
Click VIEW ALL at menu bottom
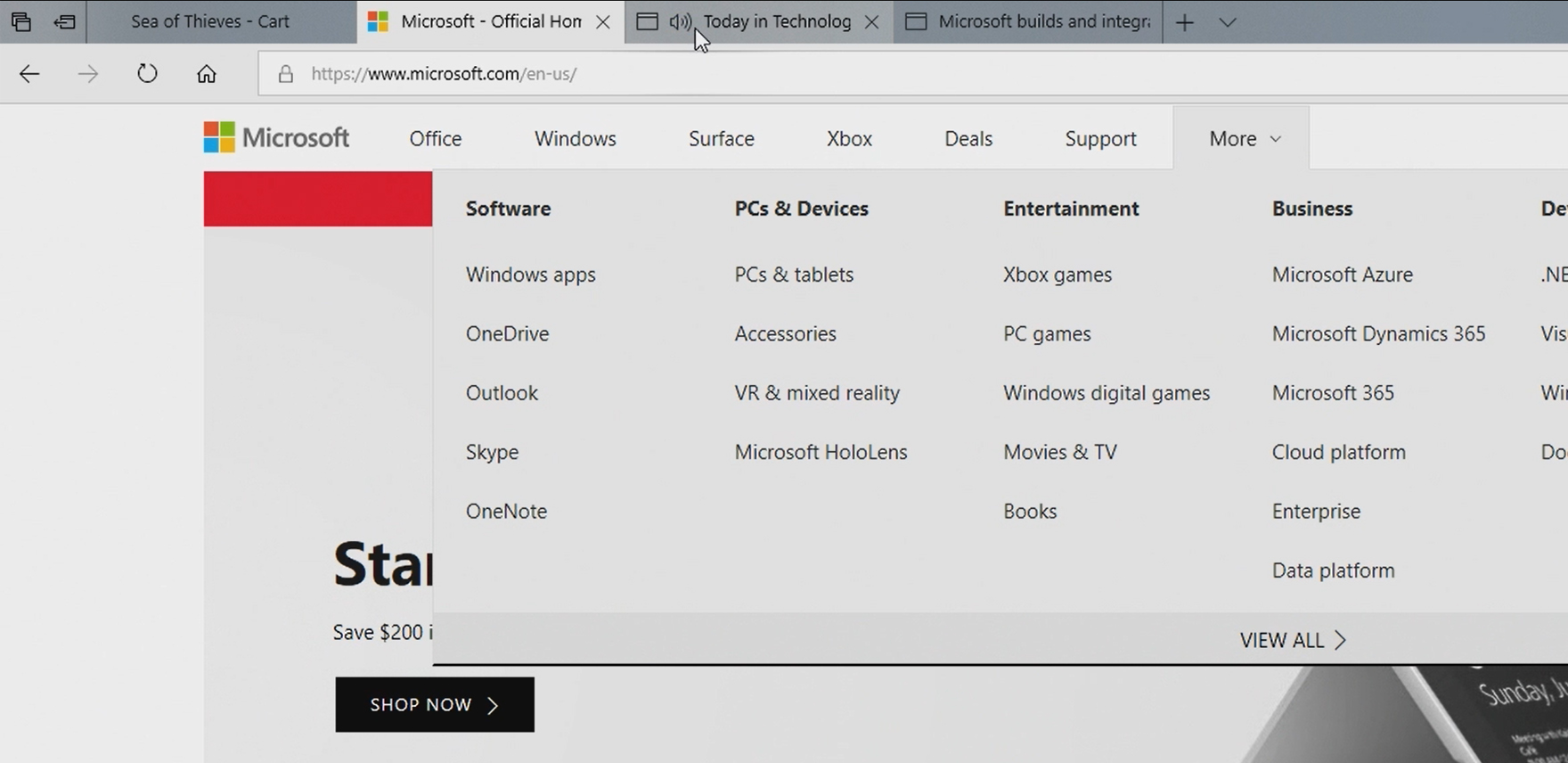pos(1293,640)
